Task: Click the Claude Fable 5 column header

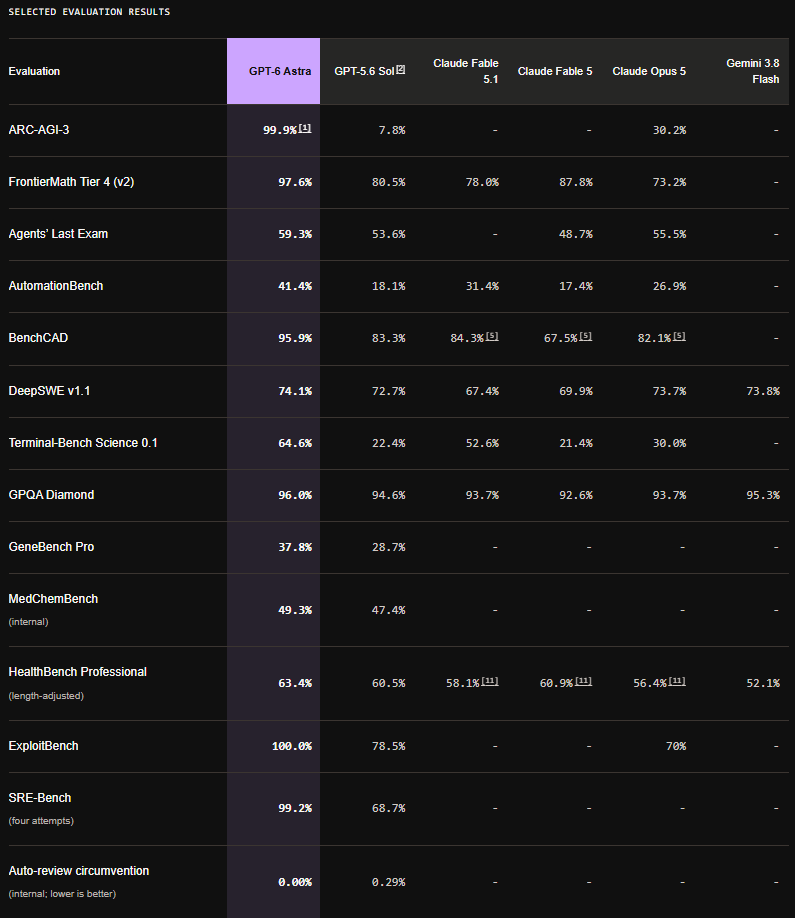Action: coord(555,71)
